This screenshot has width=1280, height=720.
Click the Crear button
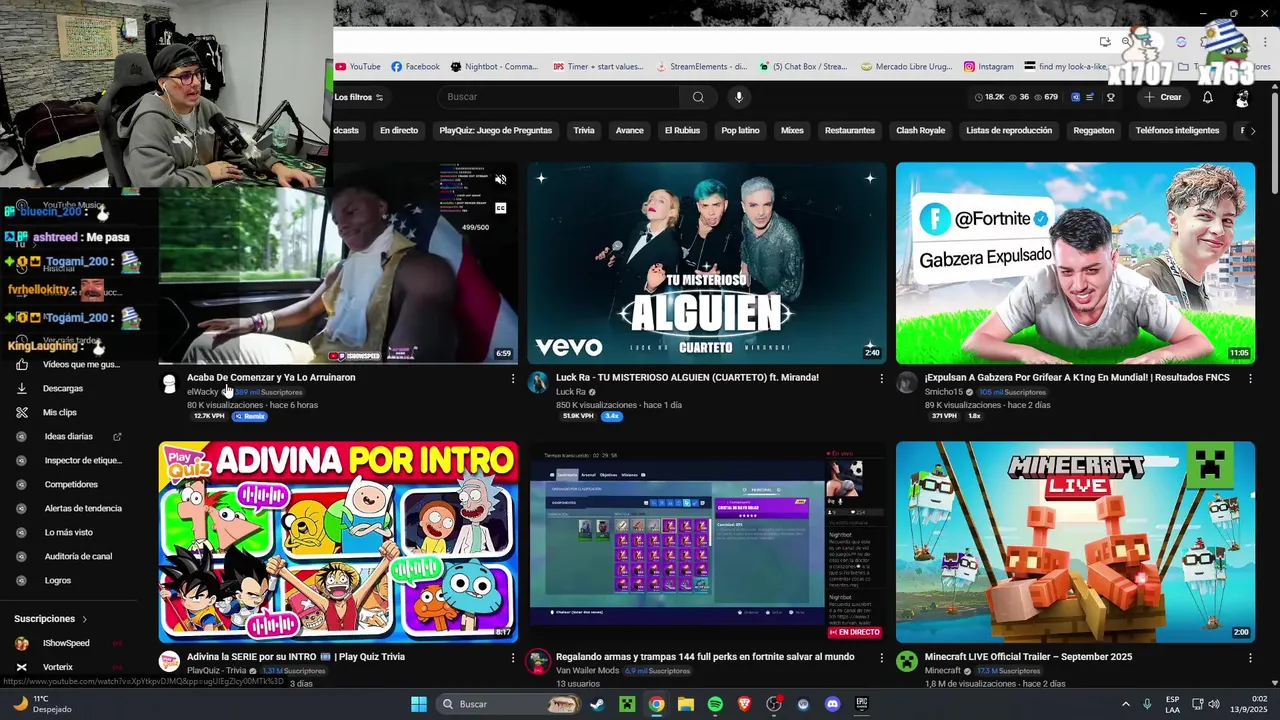click(x=1163, y=97)
